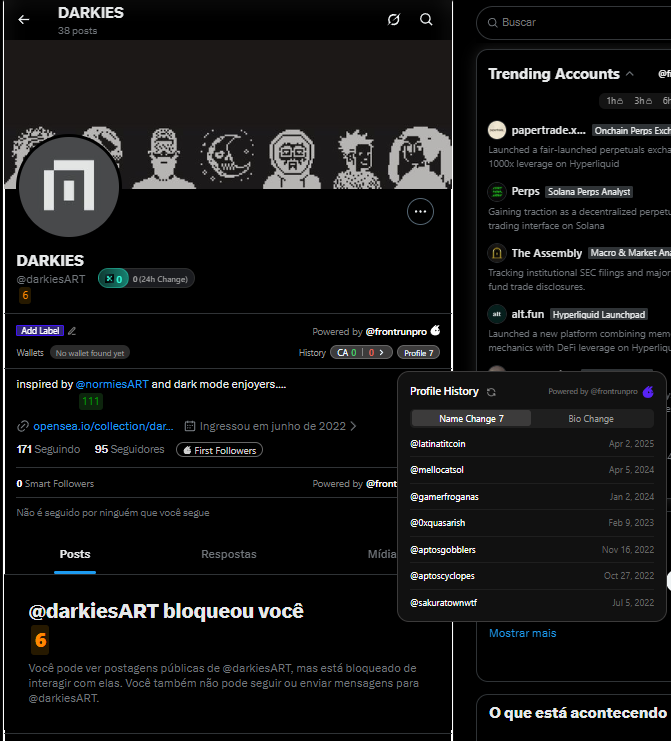The image size is (671, 741).
Task: Select the 1h trending timeframe
Action: click(x=615, y=101)
